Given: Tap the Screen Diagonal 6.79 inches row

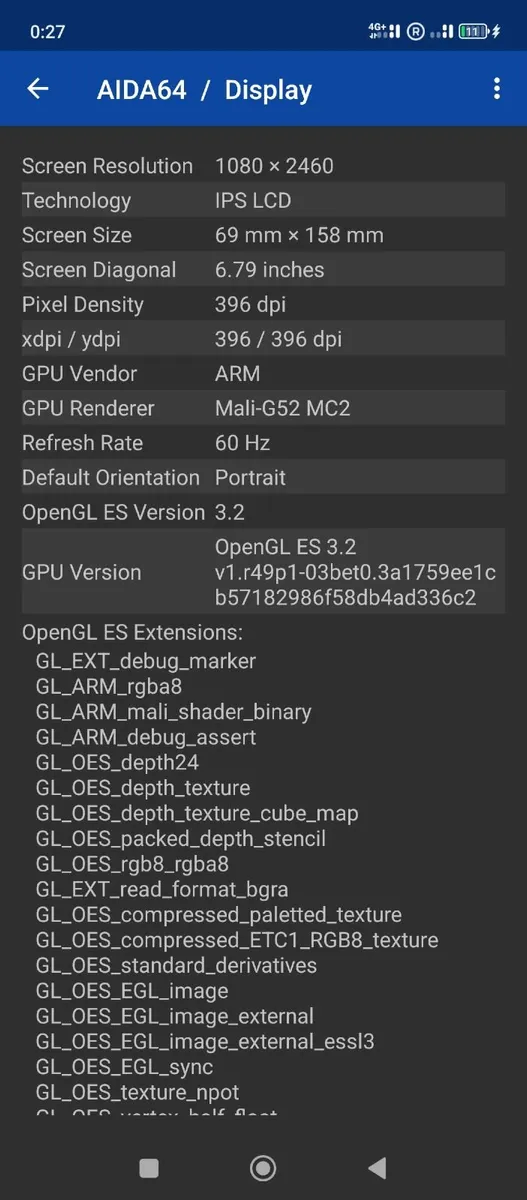Looking at the screenshot, I should [263, 270].
